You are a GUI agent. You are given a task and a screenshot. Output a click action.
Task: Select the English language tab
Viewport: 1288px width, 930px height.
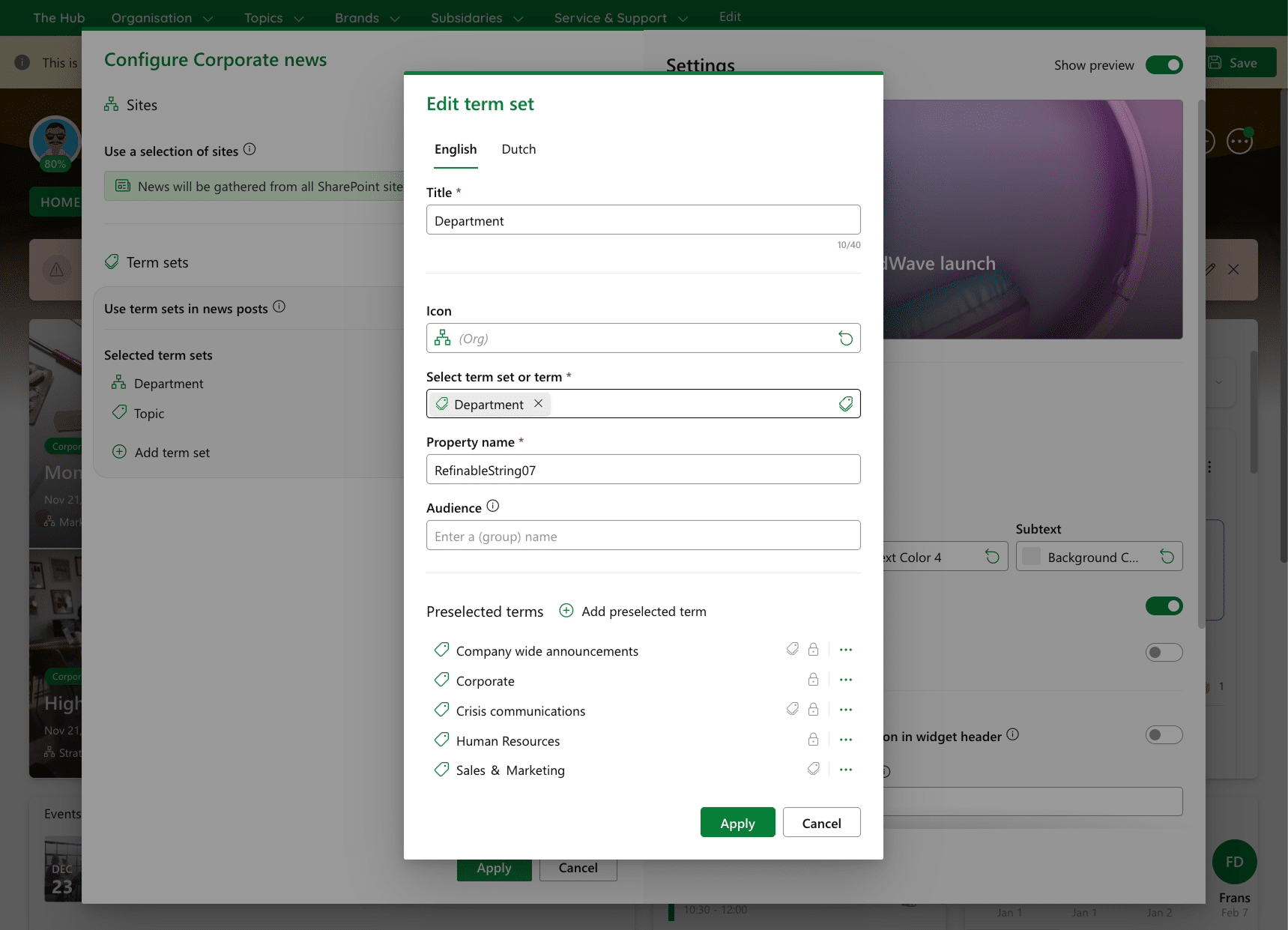(x=456, y=149)
